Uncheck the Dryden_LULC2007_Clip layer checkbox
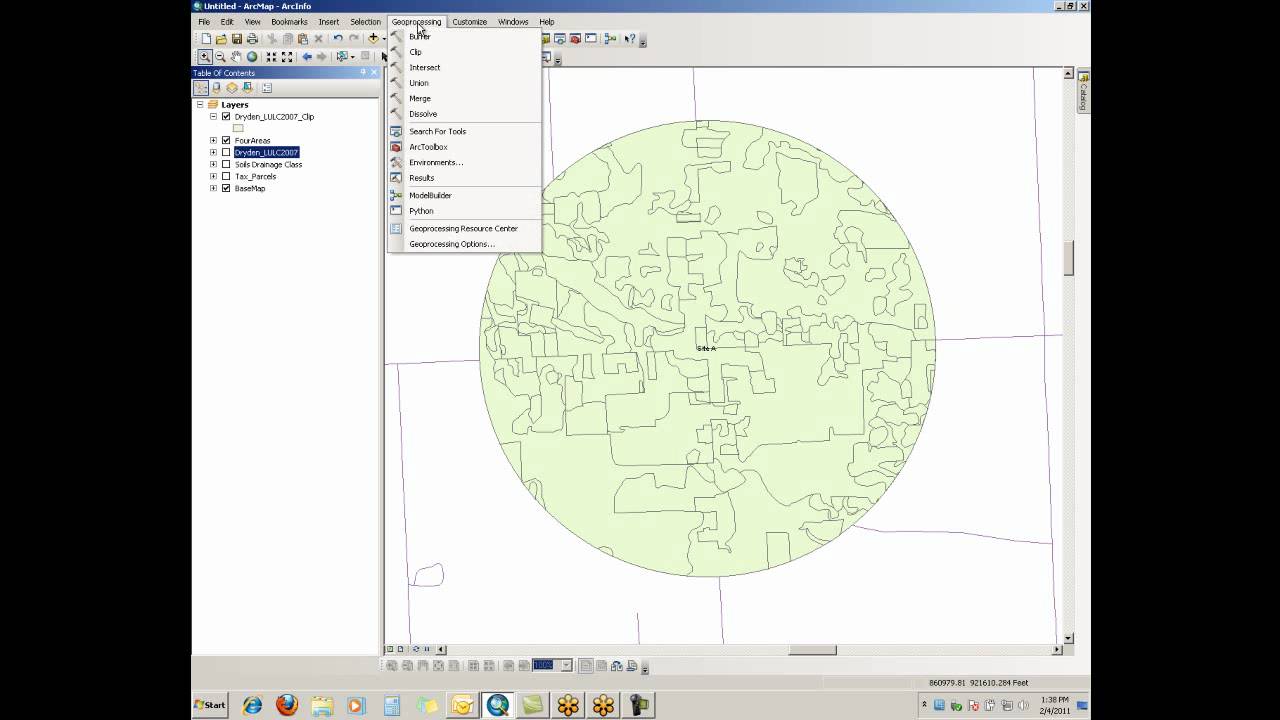The height and width of the screenshot is (720, 1280). pos(226,116)
